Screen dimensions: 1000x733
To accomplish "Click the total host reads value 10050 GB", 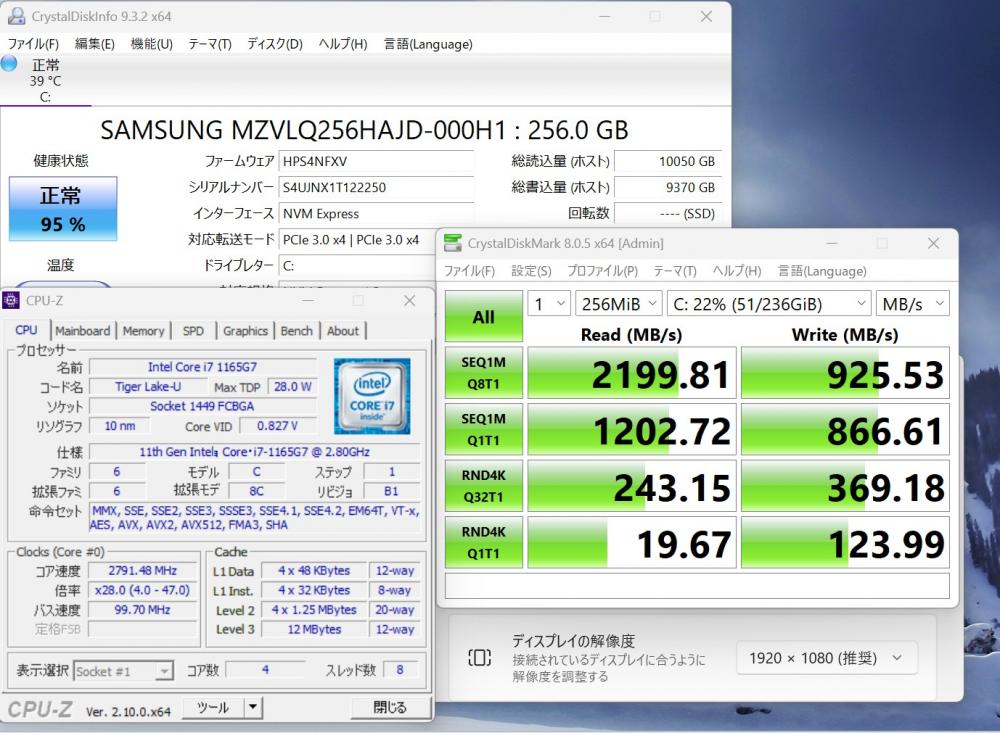I will tap(668, 161).
